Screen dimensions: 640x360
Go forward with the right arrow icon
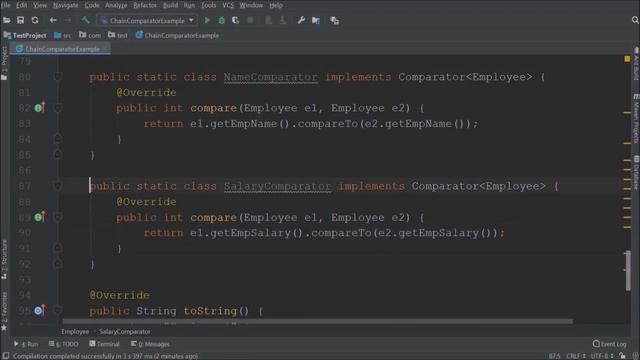(68, 20)
